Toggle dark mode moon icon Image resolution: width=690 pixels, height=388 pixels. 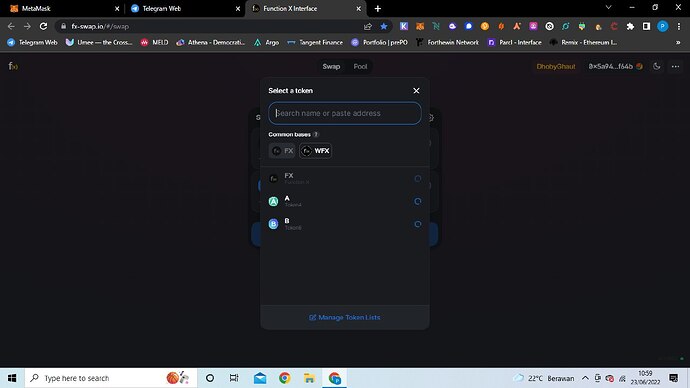657,66
